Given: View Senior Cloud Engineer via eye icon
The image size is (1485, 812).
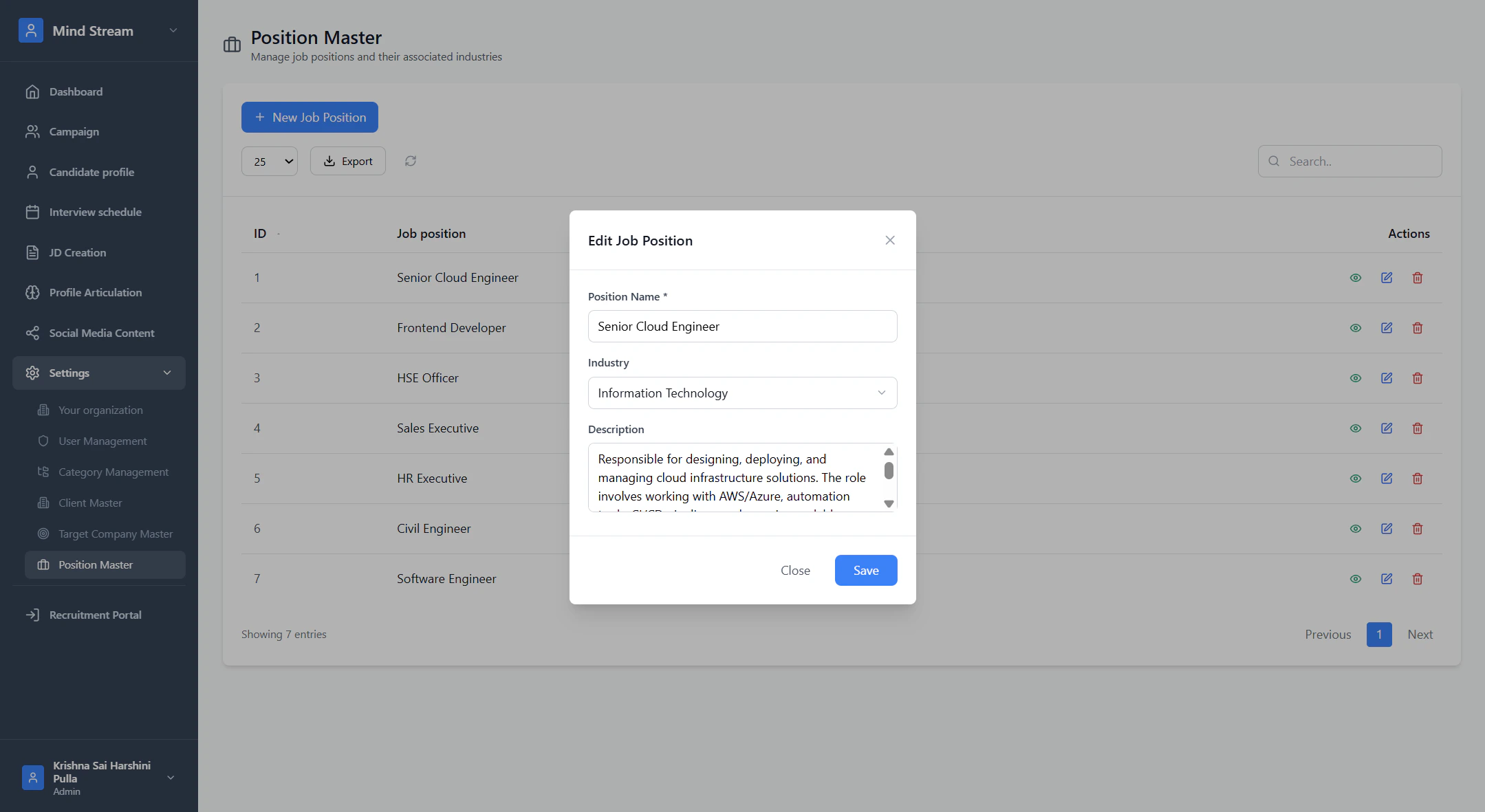Looking at the screenshot, I should pyautogui.click(x=1356, y=278).
